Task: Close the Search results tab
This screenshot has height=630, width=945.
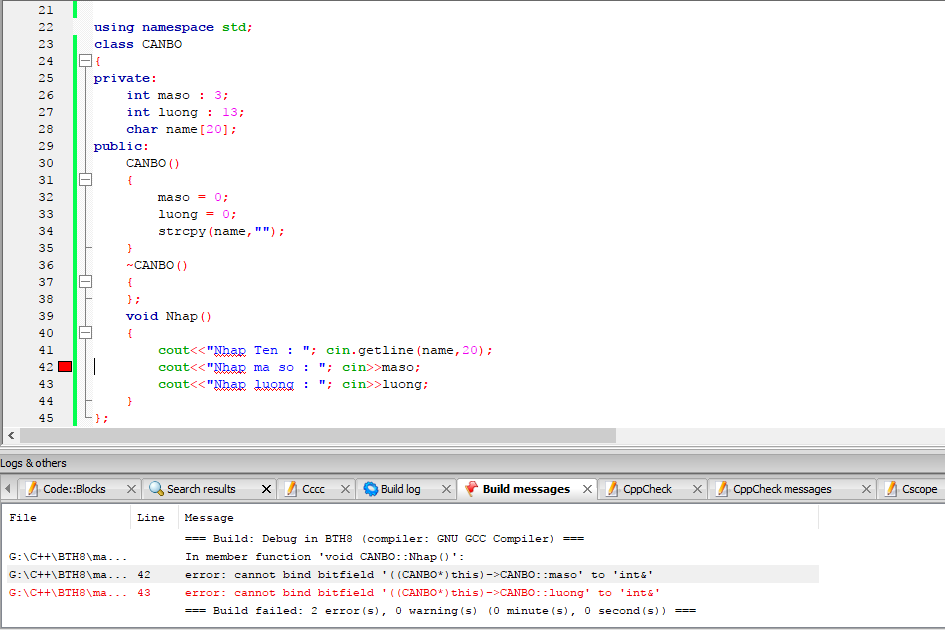Action: tap(266, 489)
